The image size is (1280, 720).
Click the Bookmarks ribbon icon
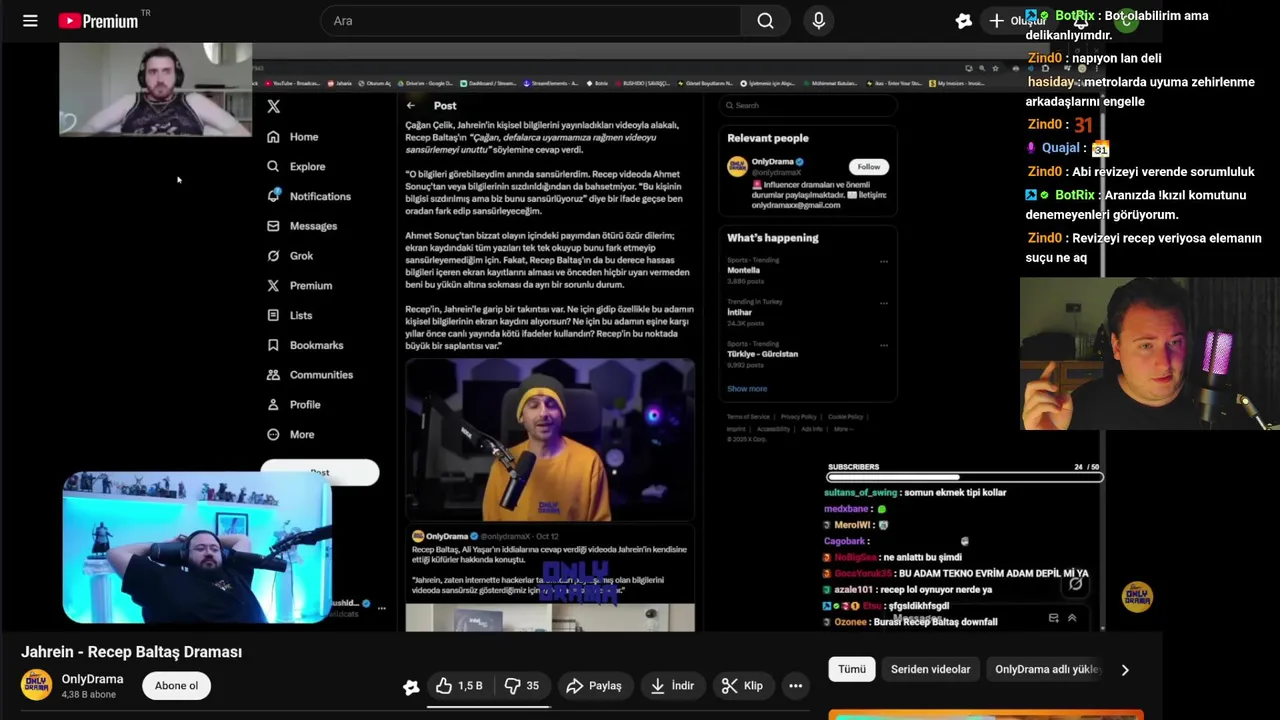pos(273,345)
